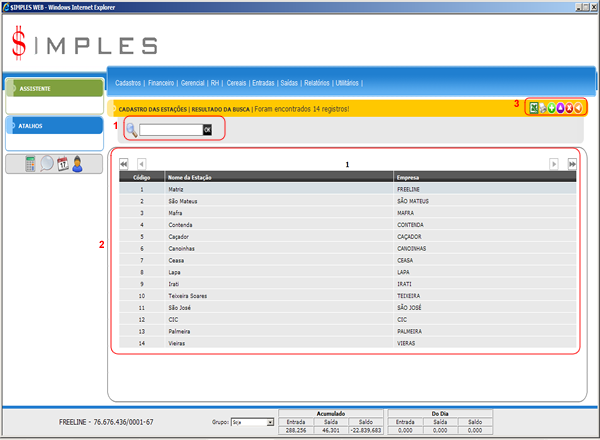The height and width of the screenshot is (440, 600).
Task: Open the Cadastros menu
Action: coord(128,83)
